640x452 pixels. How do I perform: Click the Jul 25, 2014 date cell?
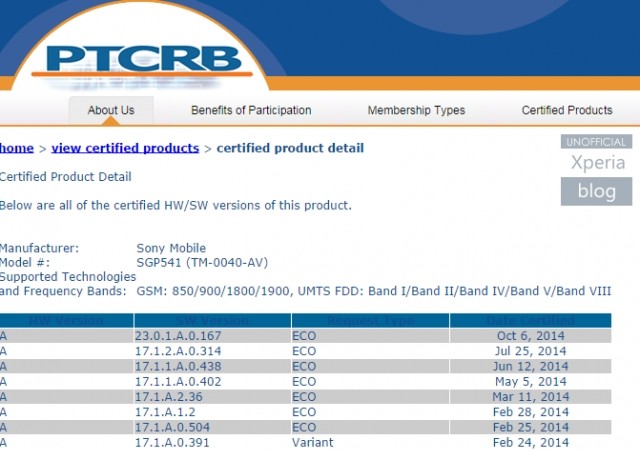pos(531,351)
